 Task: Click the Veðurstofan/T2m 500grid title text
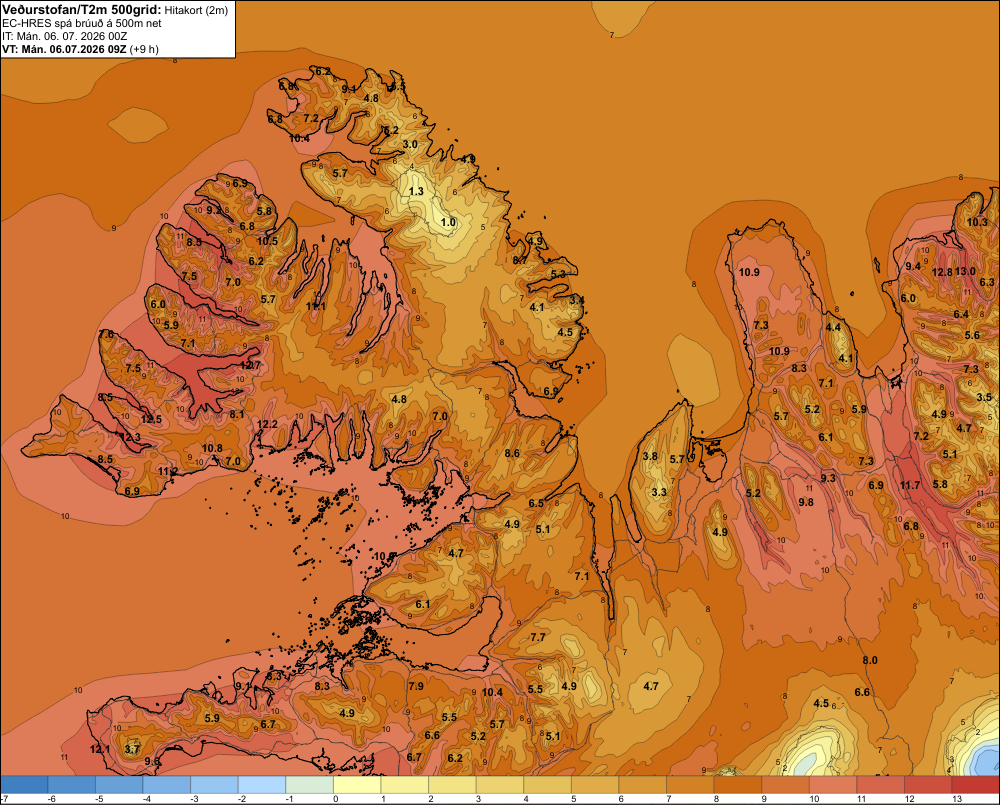82,10
